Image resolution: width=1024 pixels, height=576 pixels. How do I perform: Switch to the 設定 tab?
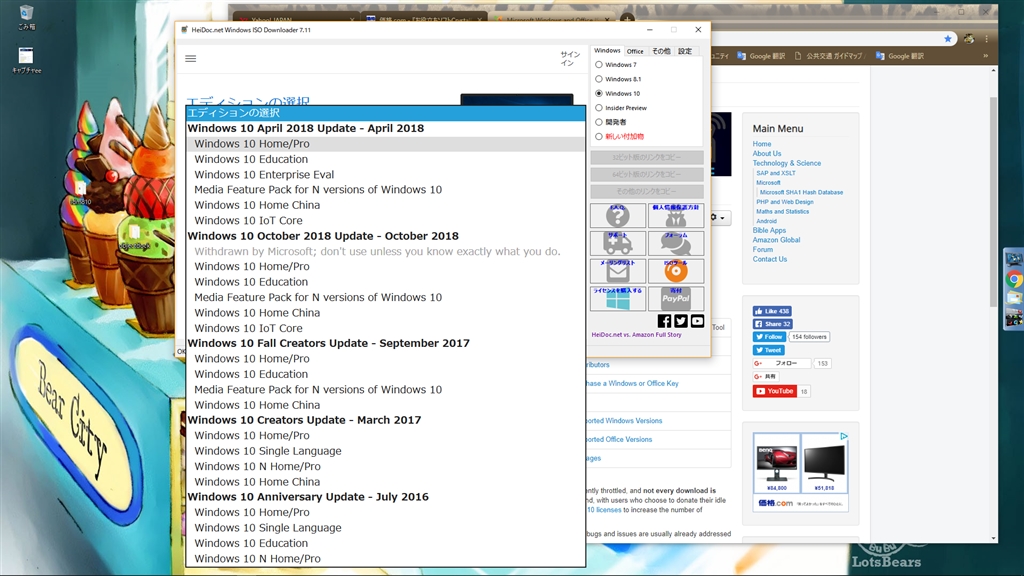(x=684, y=52)
